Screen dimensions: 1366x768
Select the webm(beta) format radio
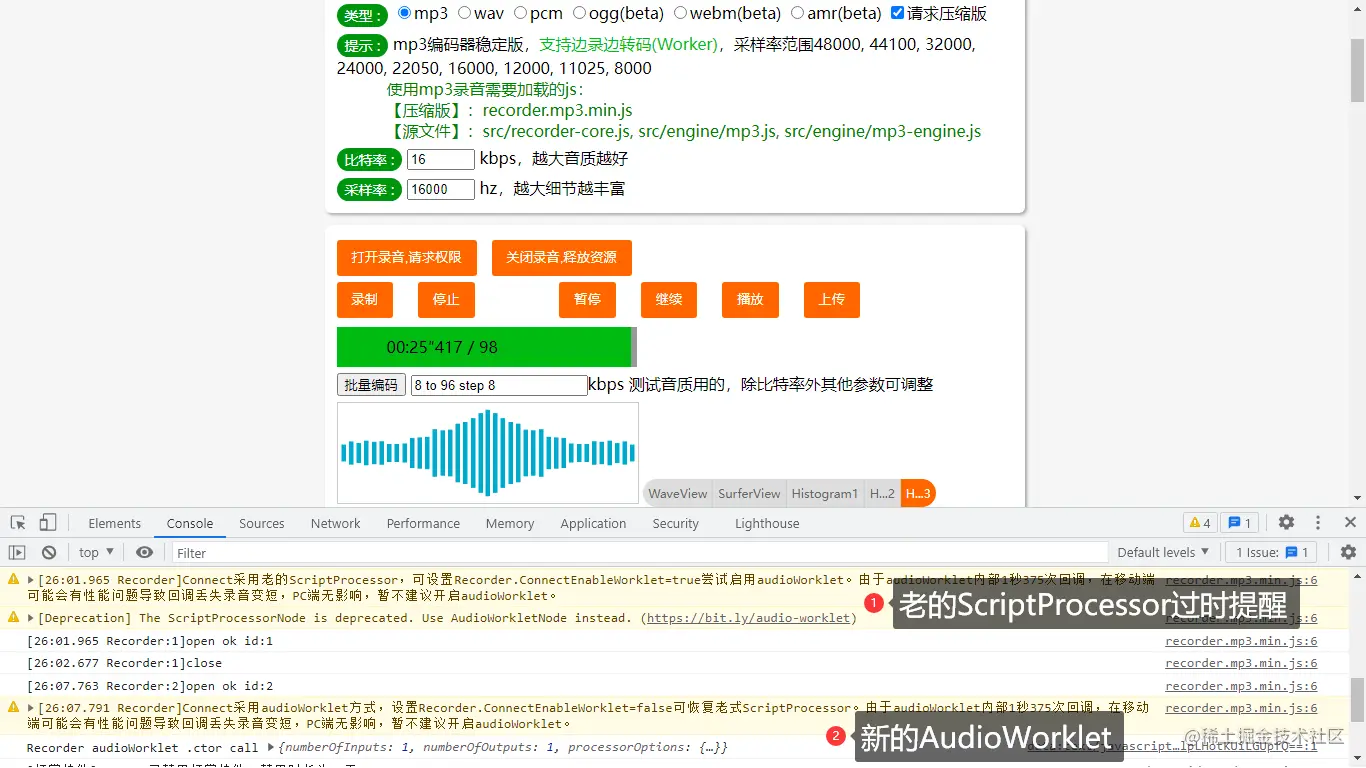680,13
